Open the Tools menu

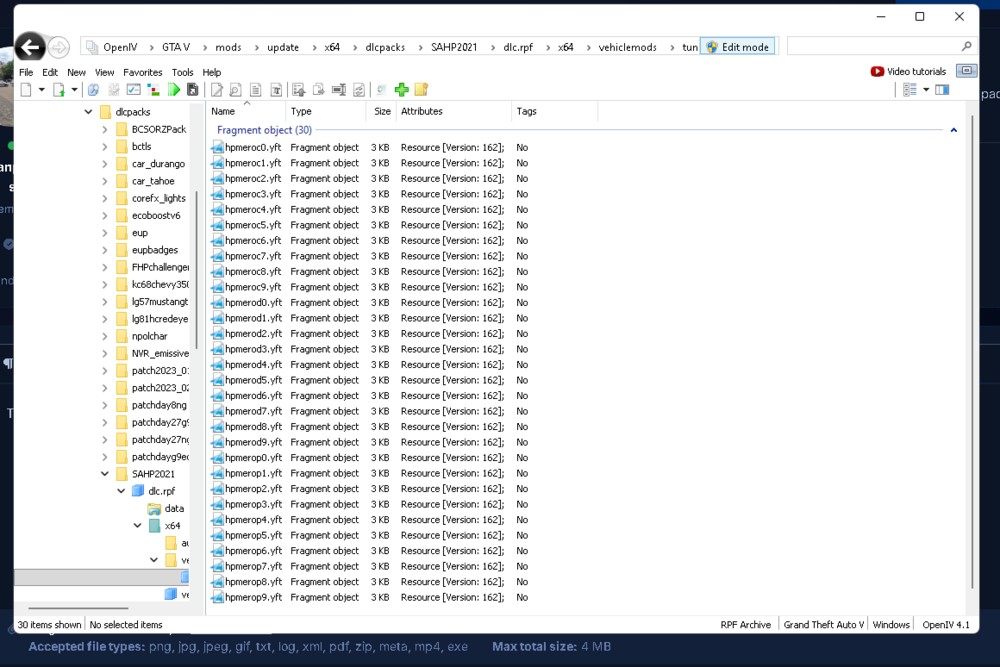click(182, 72)
